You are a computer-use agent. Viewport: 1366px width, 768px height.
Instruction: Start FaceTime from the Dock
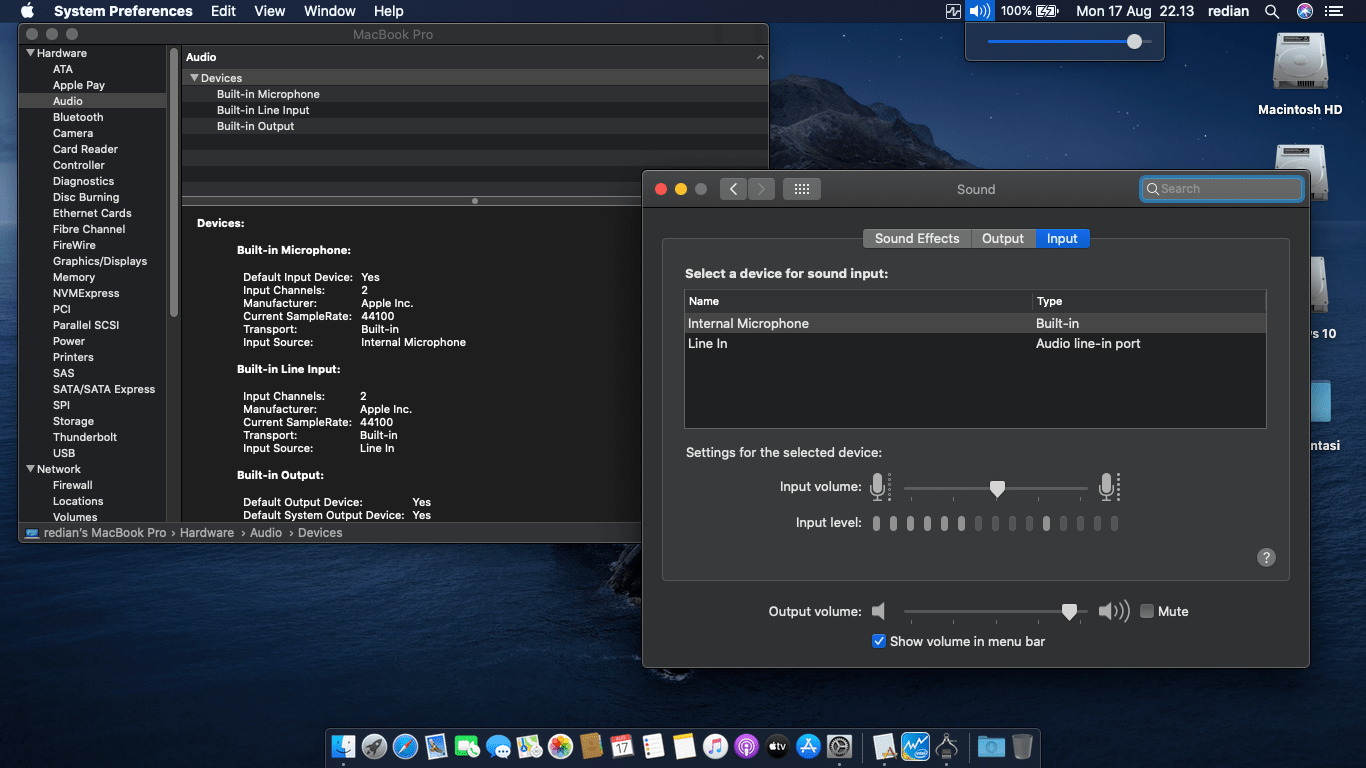pyautogui.click(x=467, y=746)
